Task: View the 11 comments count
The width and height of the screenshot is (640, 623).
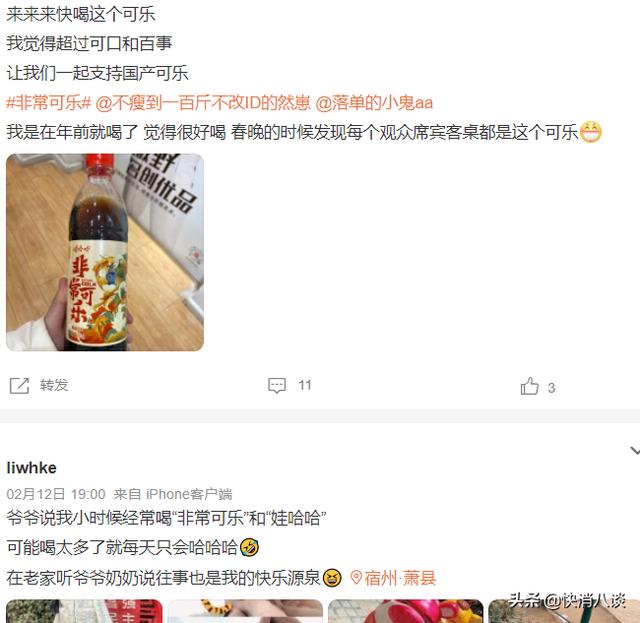Action: (x=305, y=385)
